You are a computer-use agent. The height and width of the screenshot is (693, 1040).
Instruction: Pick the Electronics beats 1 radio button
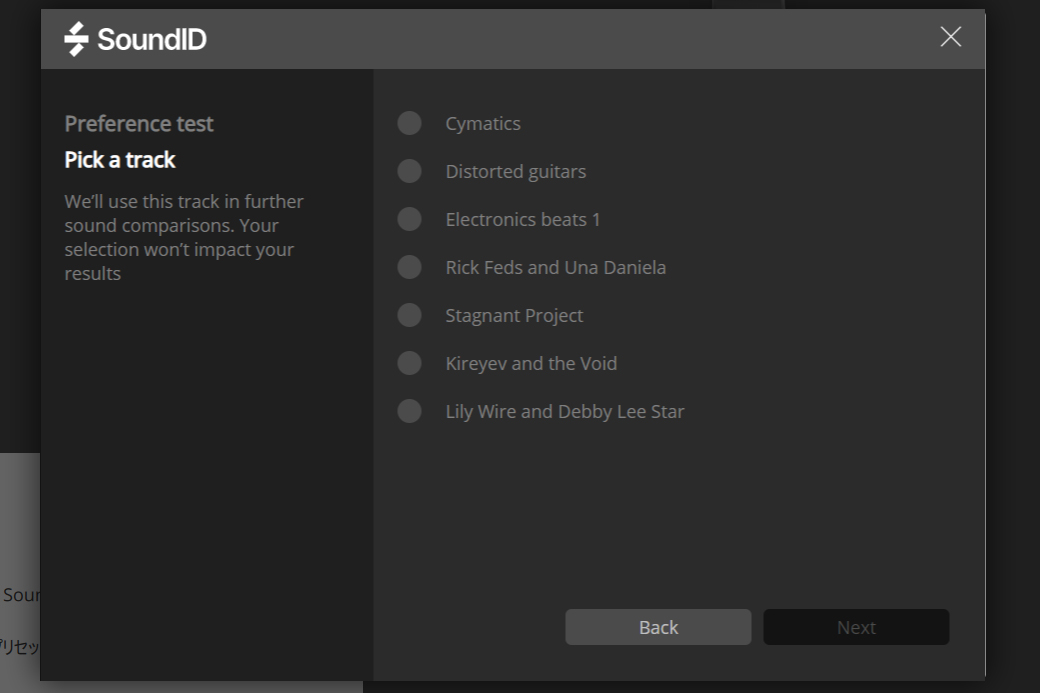click(409, 219)
